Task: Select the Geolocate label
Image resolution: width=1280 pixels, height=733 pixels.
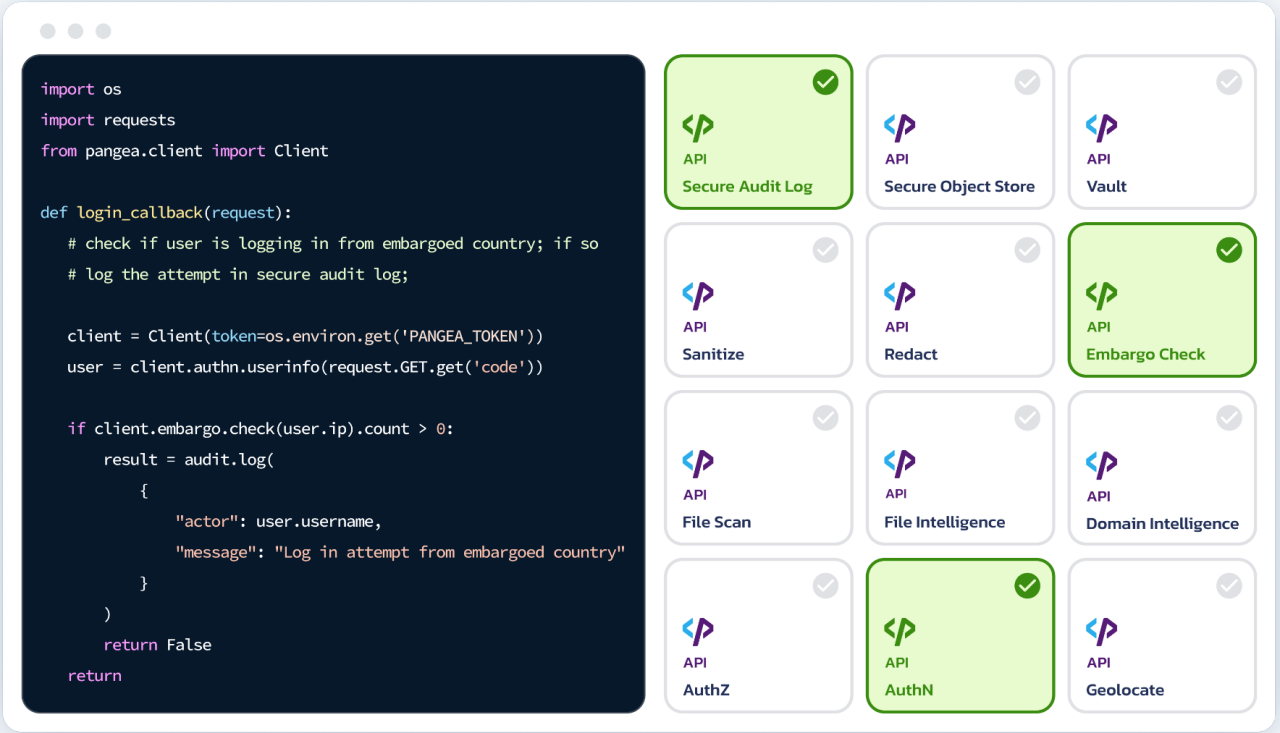Action: coord(1124,690)
